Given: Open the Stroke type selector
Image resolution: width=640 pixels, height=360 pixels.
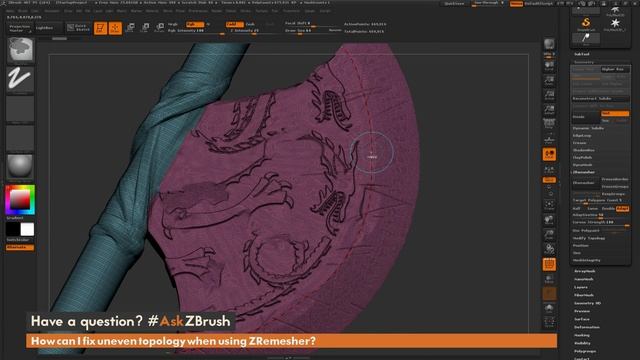Looking at the screenshot, I should [20, 79].
